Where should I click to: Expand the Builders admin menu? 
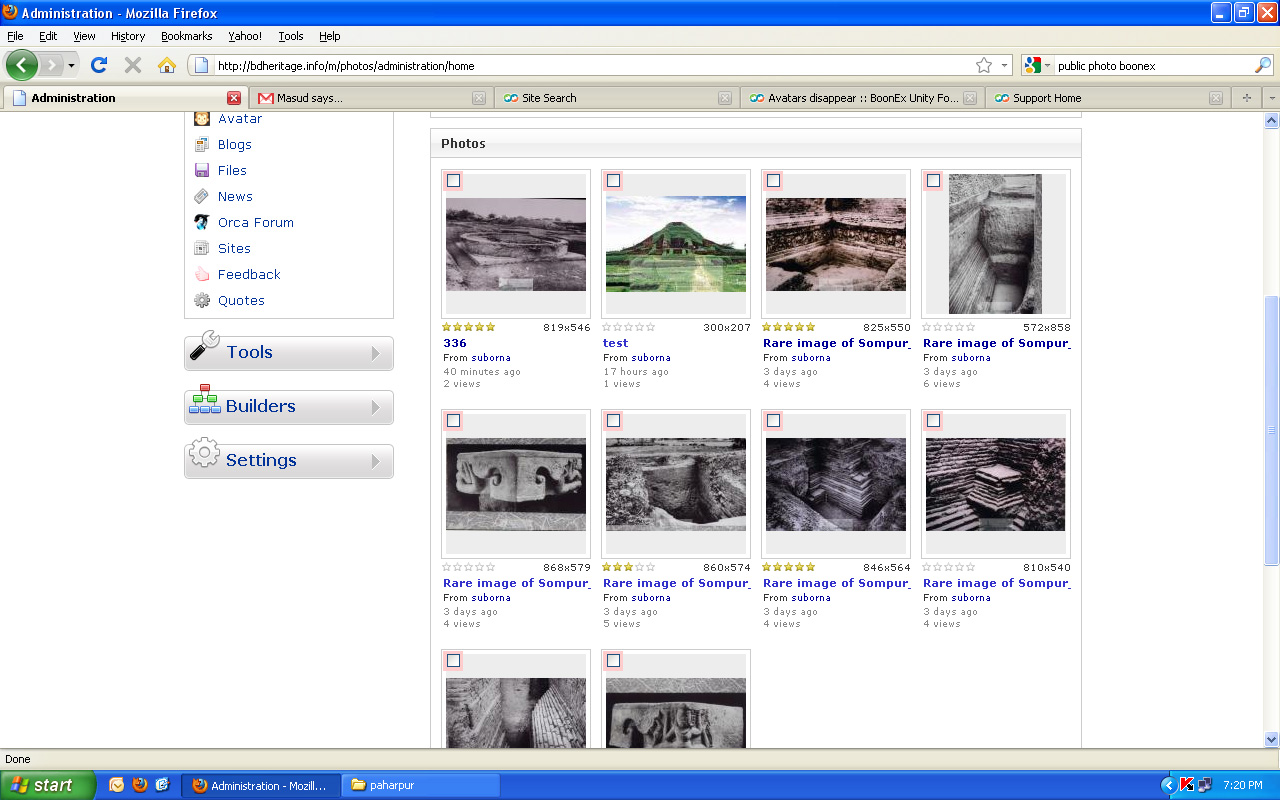point(289,407)
